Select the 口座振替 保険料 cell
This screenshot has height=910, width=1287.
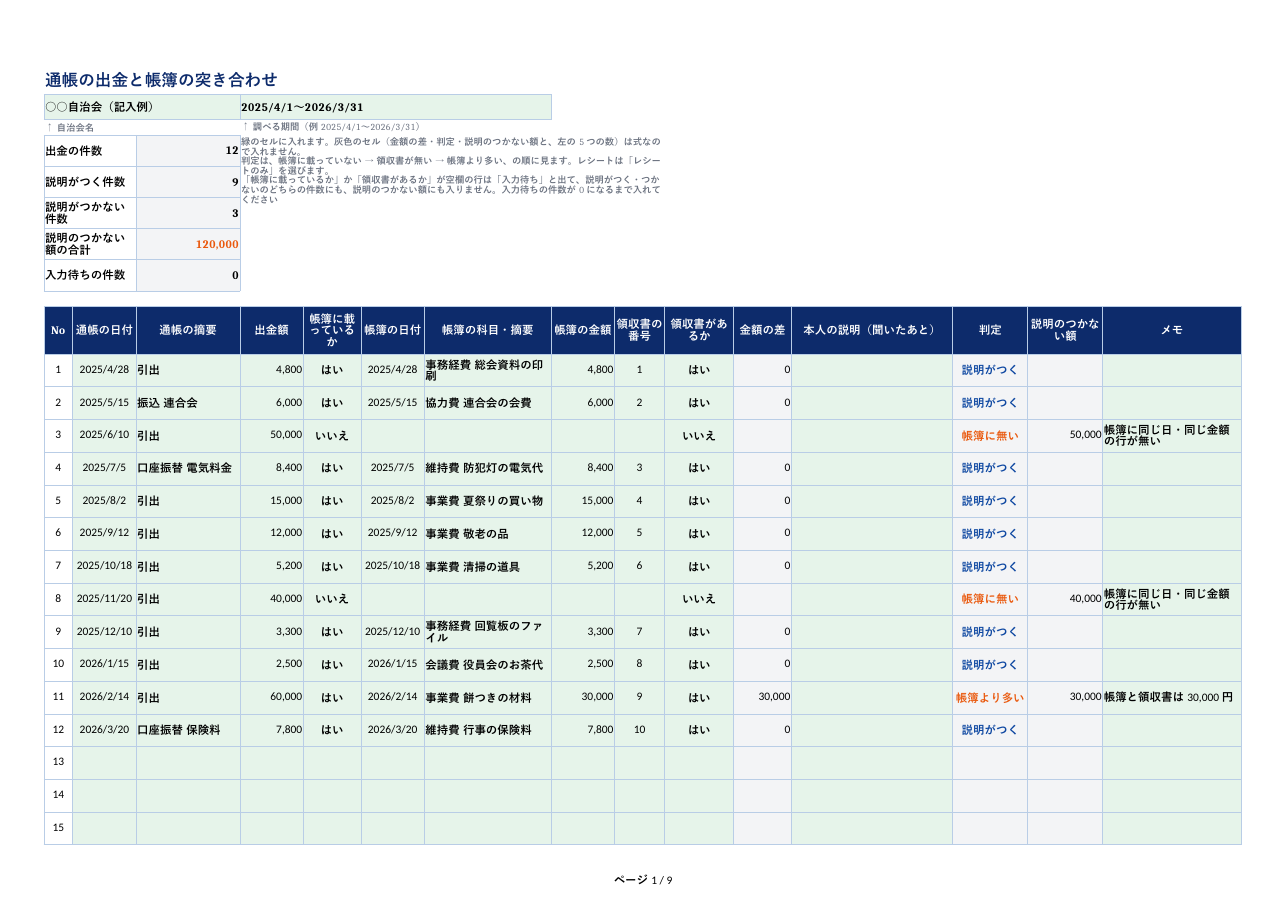pyautogui.click(x=188, y=730)
